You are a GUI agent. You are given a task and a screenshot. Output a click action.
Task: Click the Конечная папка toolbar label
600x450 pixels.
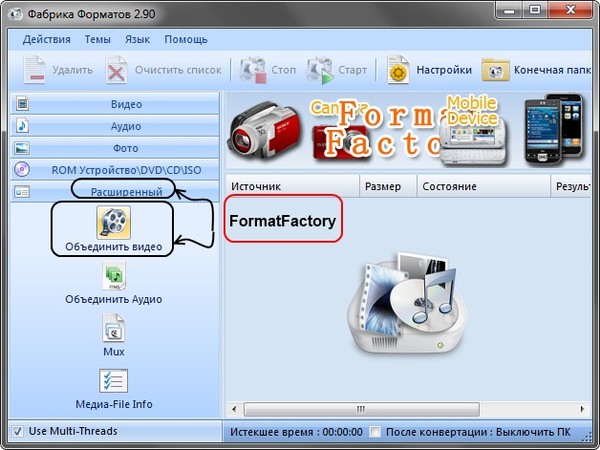(553, 70)
